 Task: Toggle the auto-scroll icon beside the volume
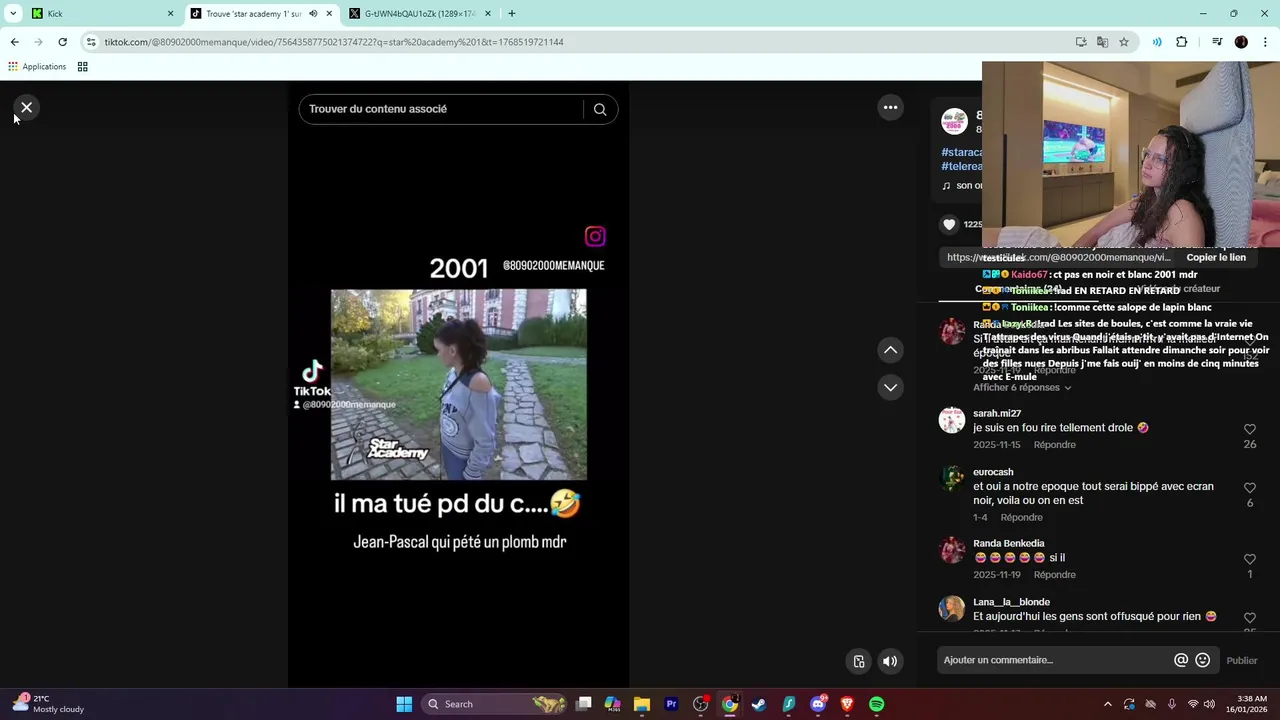pyautogui.click(x=859, y=661)
